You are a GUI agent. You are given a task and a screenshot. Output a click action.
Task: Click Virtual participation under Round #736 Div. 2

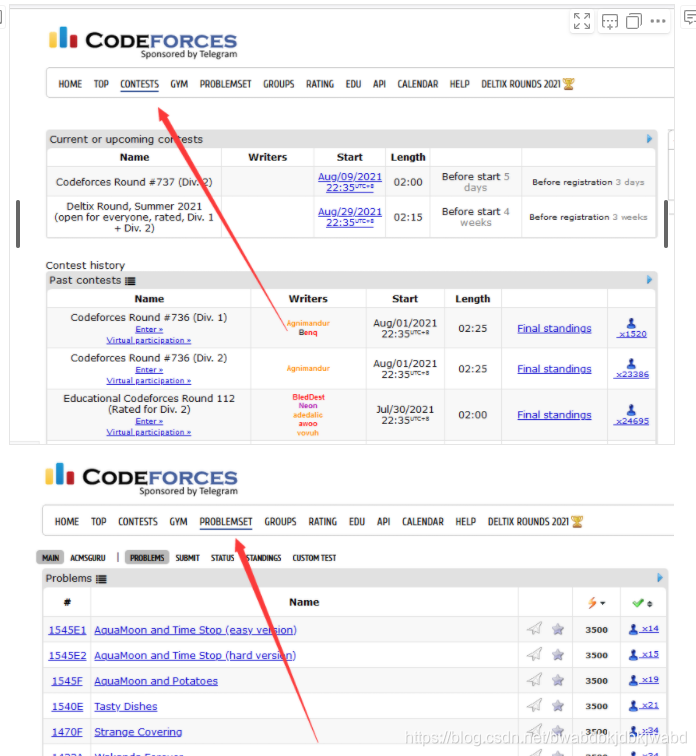[148, 380]
